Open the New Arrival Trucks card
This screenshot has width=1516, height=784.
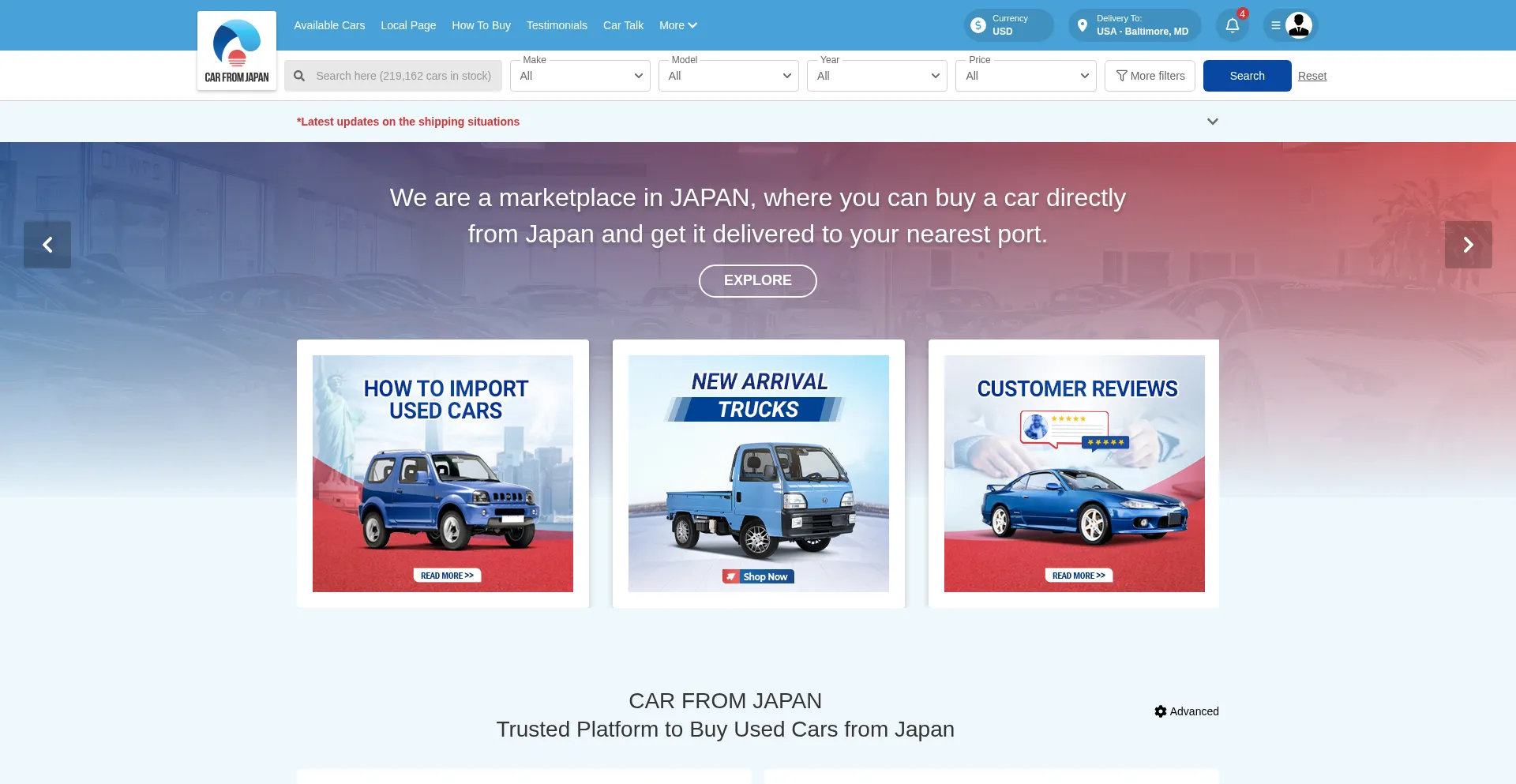point(759,474)
